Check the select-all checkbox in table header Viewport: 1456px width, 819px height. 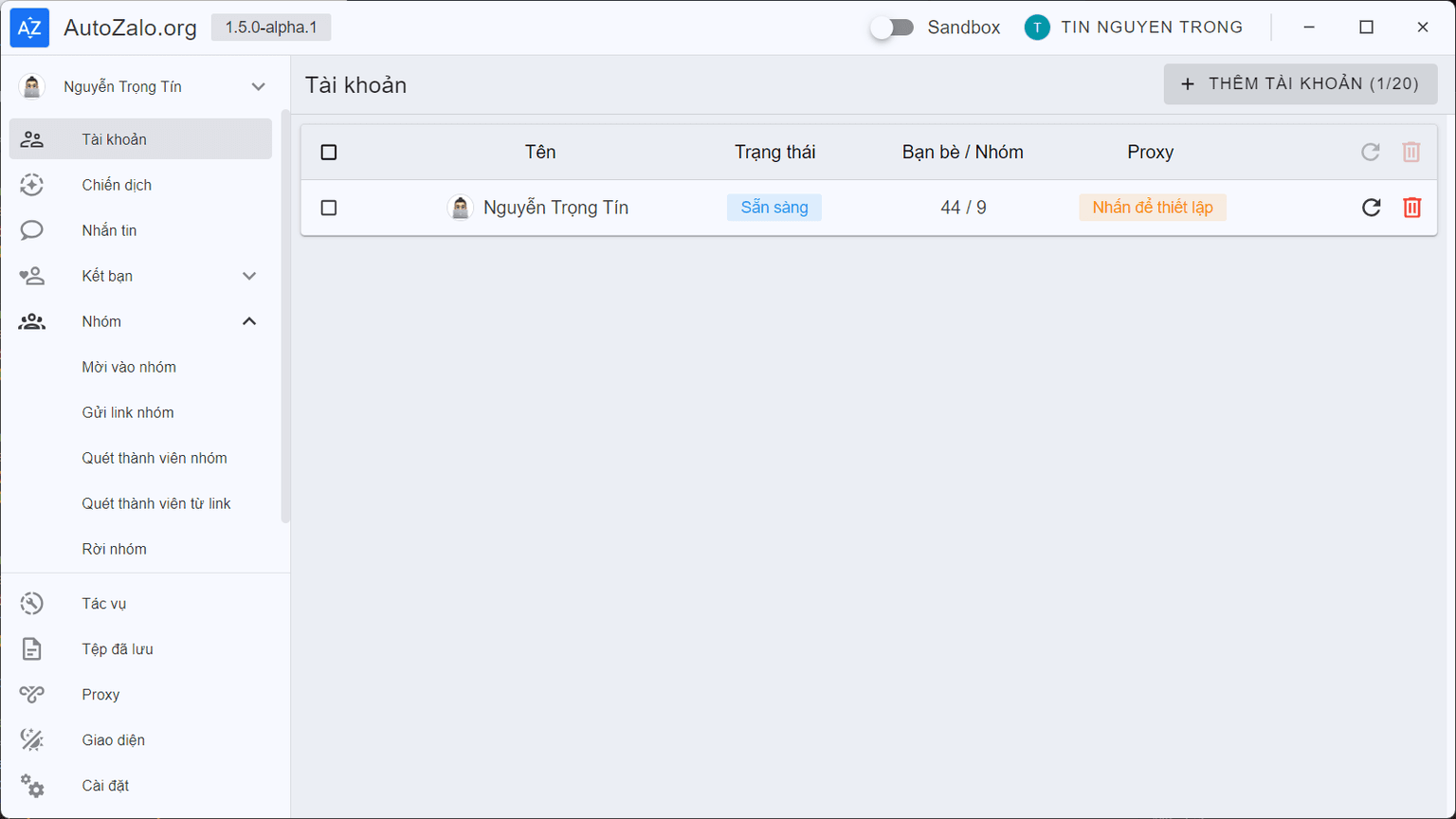329,153
